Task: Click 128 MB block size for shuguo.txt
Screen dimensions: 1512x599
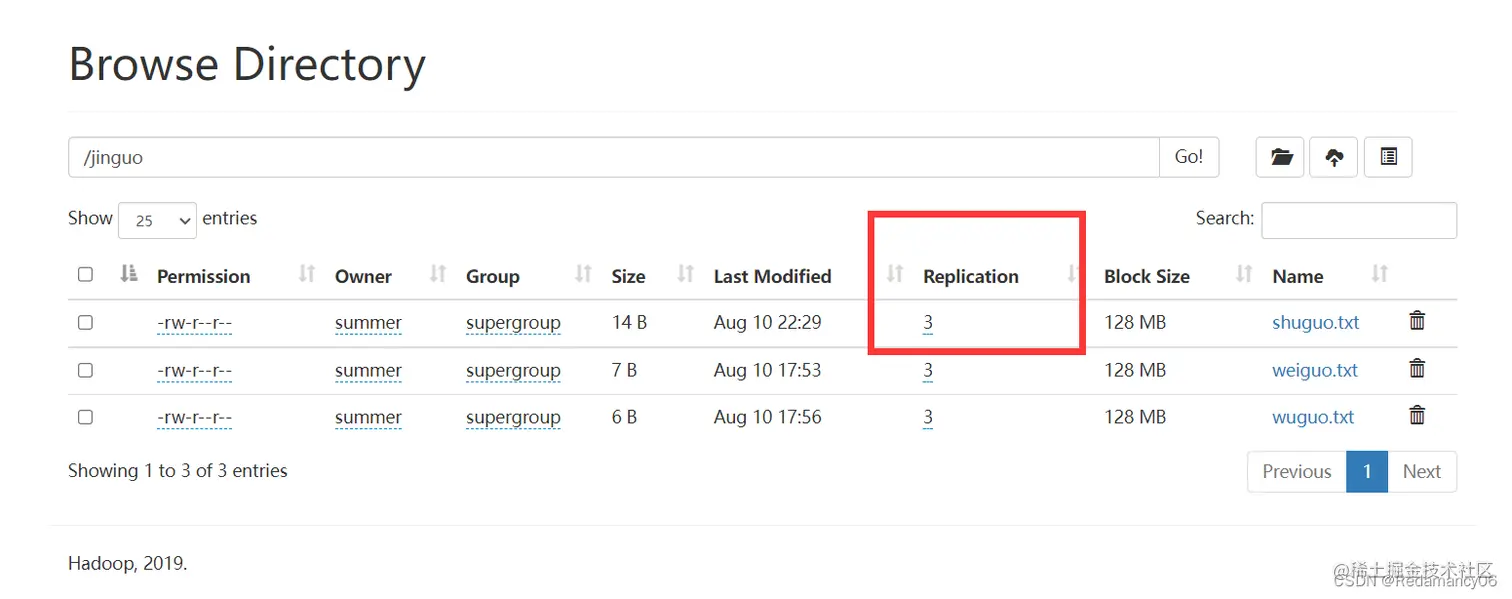Action: [x=1135, y=323]
